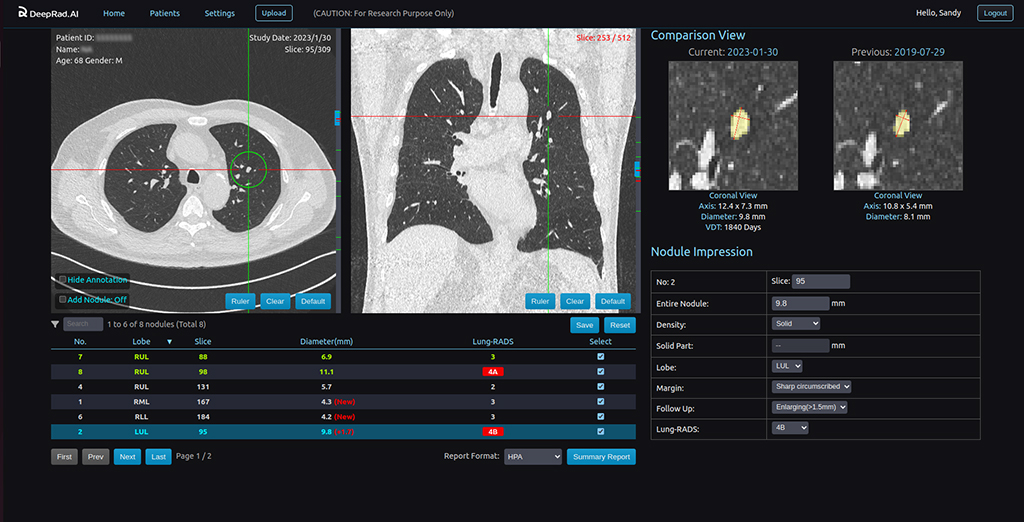Go to Settings in the top navigation
1024x522 pixels.
(x=219, y=14)
